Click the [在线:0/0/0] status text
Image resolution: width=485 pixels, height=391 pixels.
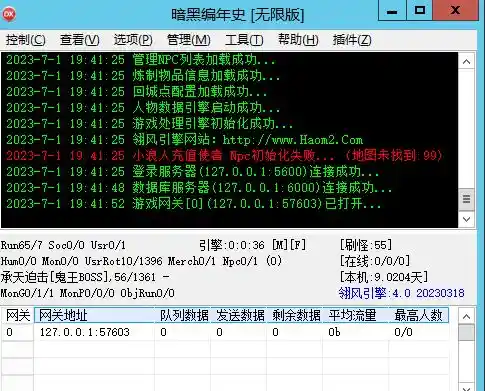point(375,261)
